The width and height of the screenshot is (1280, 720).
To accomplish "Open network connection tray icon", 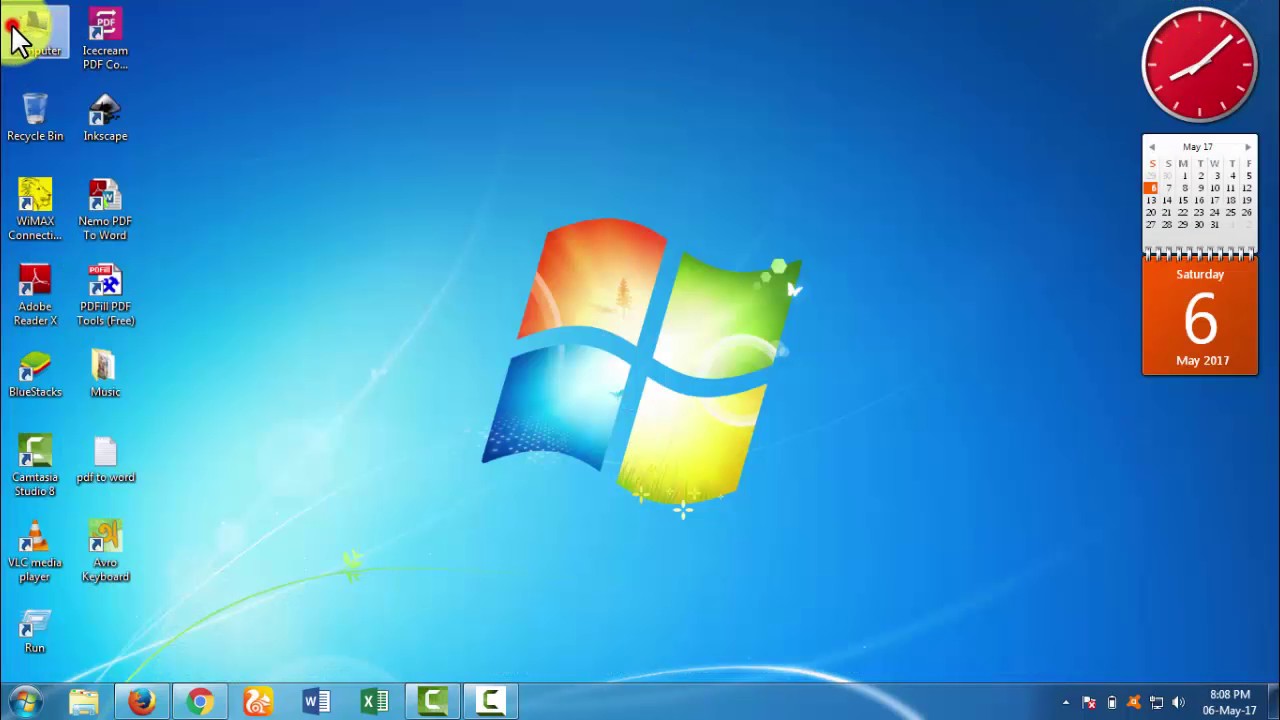I will tap(1156, 703).
